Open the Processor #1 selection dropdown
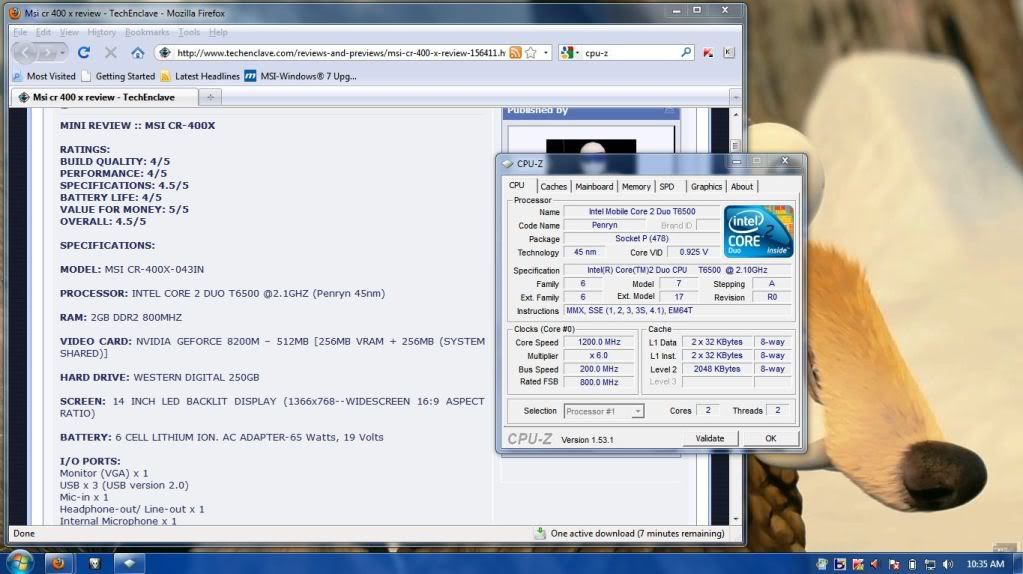Screen dimensions: 1023x574 [x=603, y=411]
